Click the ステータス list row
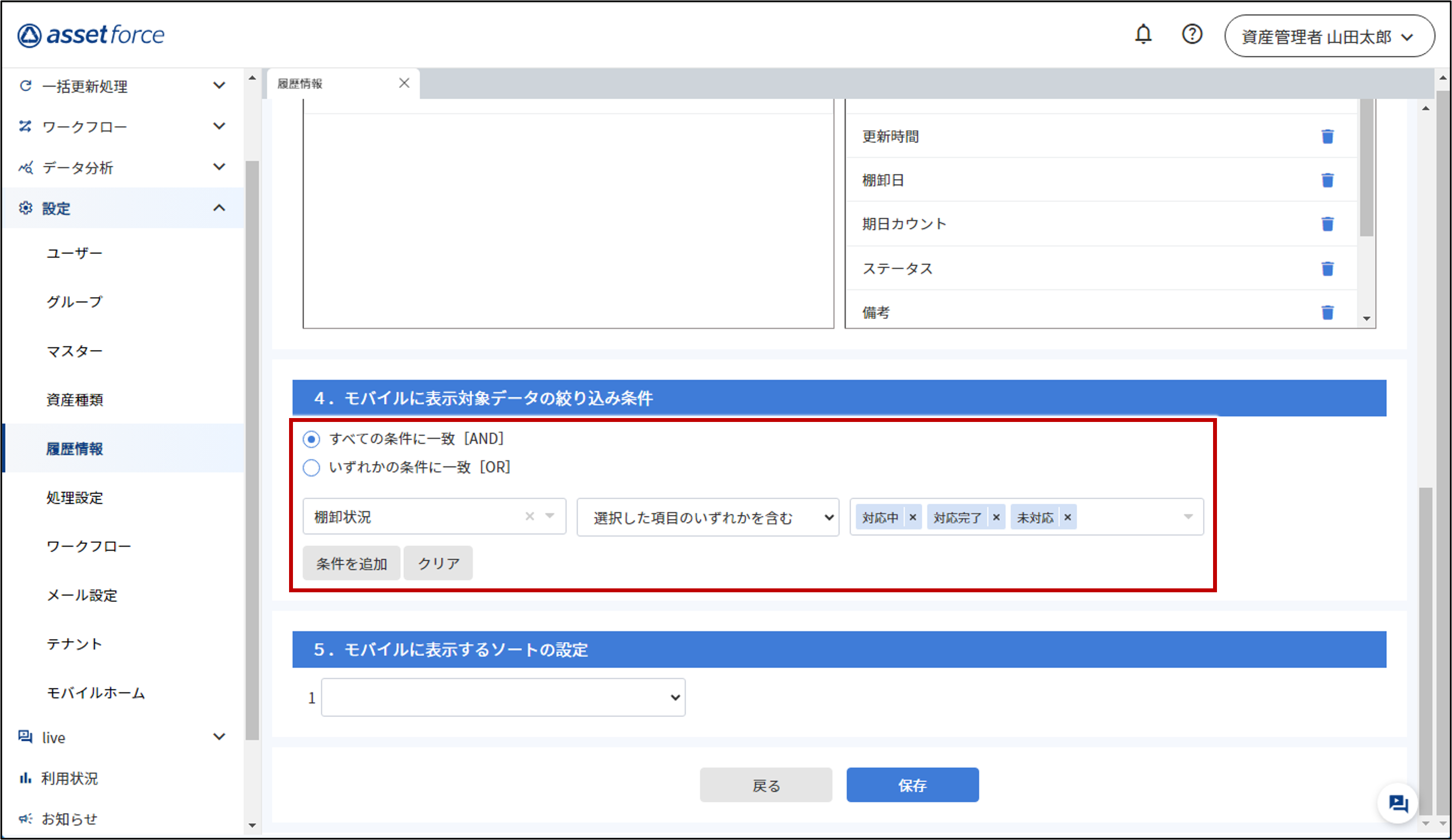 (1101, 268)
